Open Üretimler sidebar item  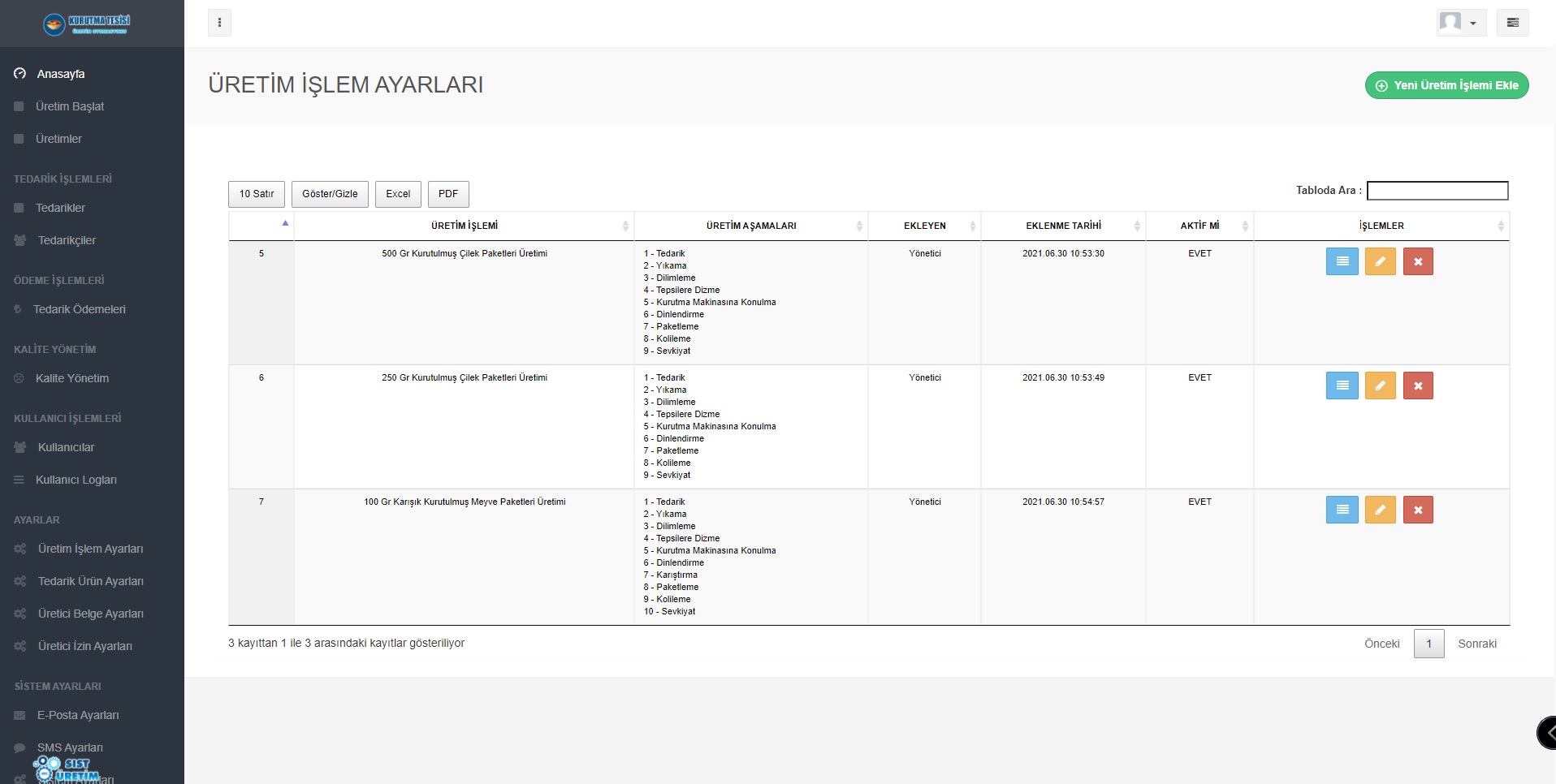coord(92,139)
